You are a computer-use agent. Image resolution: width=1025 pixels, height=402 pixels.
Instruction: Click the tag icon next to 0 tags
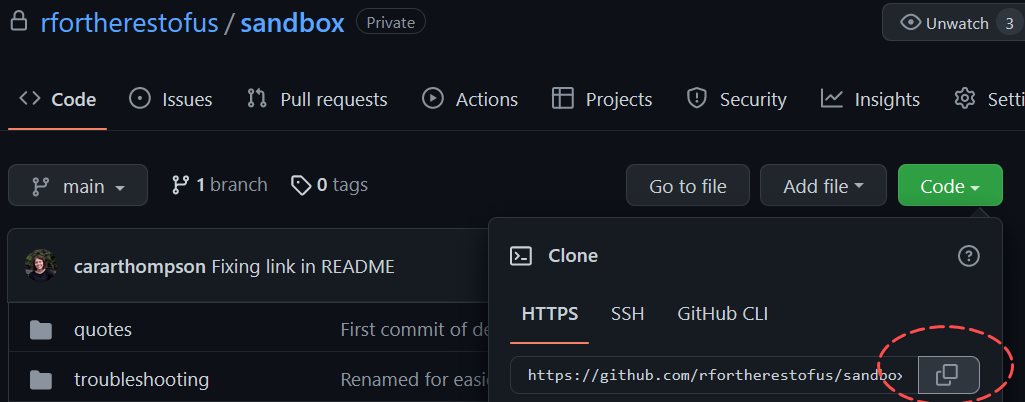[x=301, y=186]
